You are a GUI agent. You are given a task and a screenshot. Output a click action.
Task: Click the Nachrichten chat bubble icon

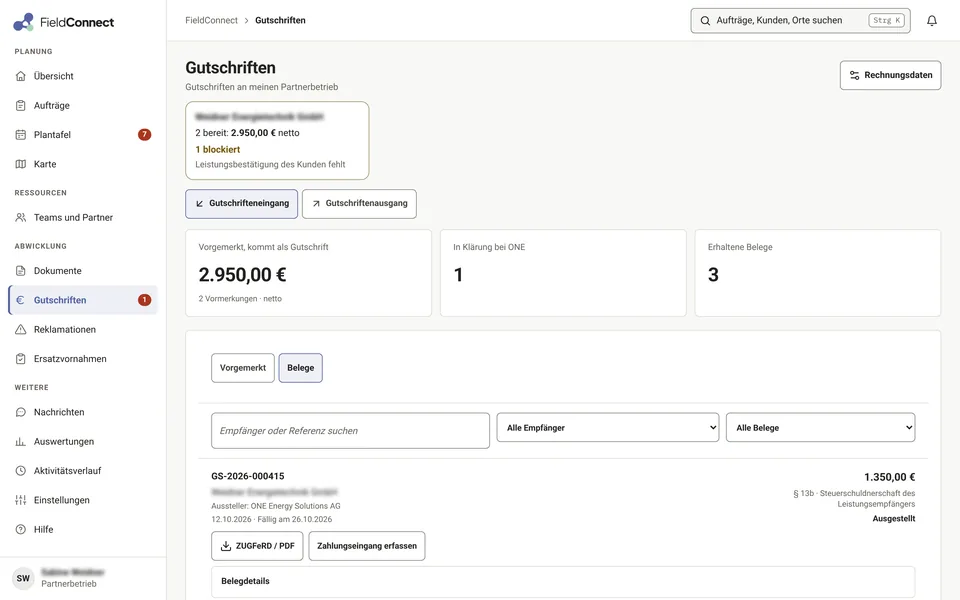pyautogui.click(x=21, y=412)
